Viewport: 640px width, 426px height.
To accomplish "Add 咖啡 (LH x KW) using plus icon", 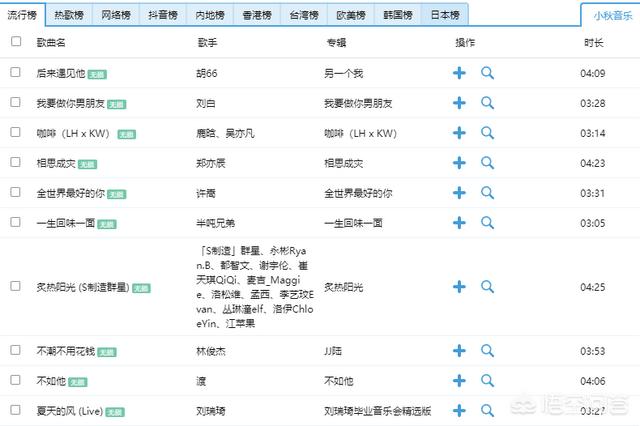I will (x=459, y=133).
